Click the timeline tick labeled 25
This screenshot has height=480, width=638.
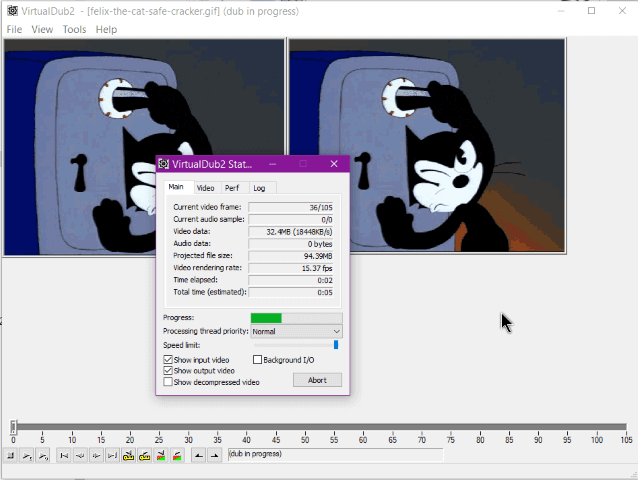tap(159, 440)
